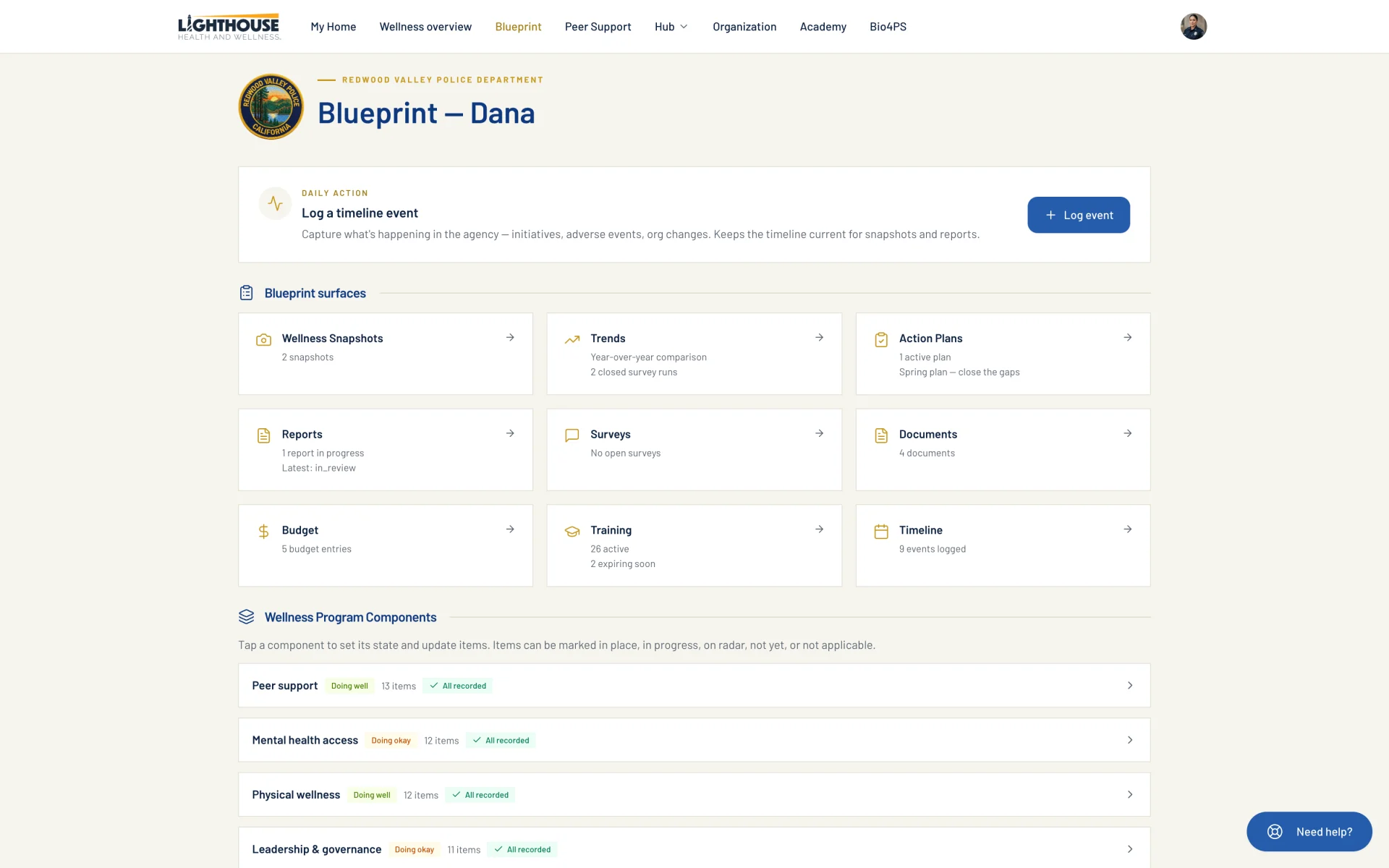Open the Wellness Snapshots title link
The height and width of the screenshot is (868, 1389).
(332, 339)
